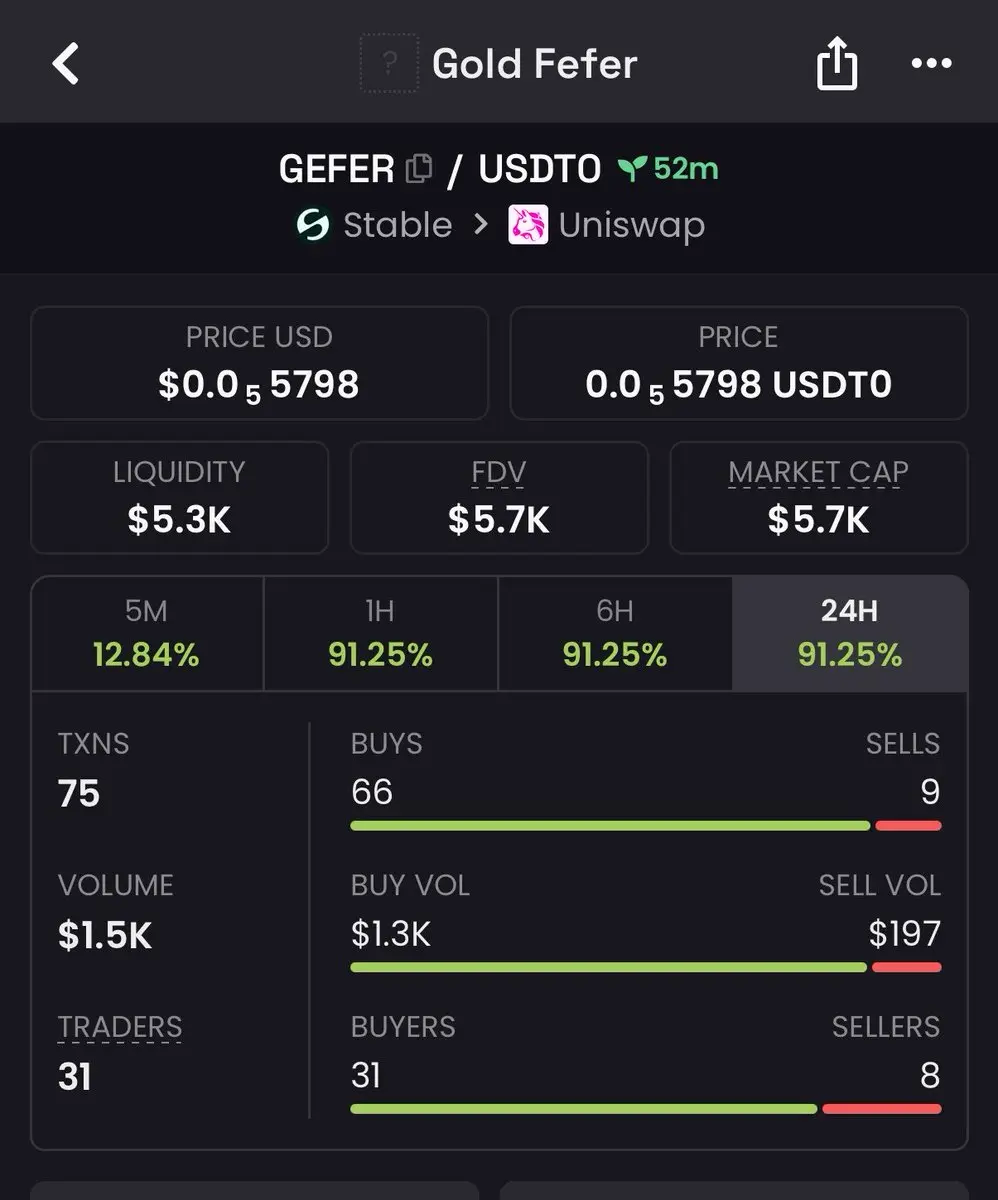Tap the chevron between Stable and Uniswap

click(481, 225)
